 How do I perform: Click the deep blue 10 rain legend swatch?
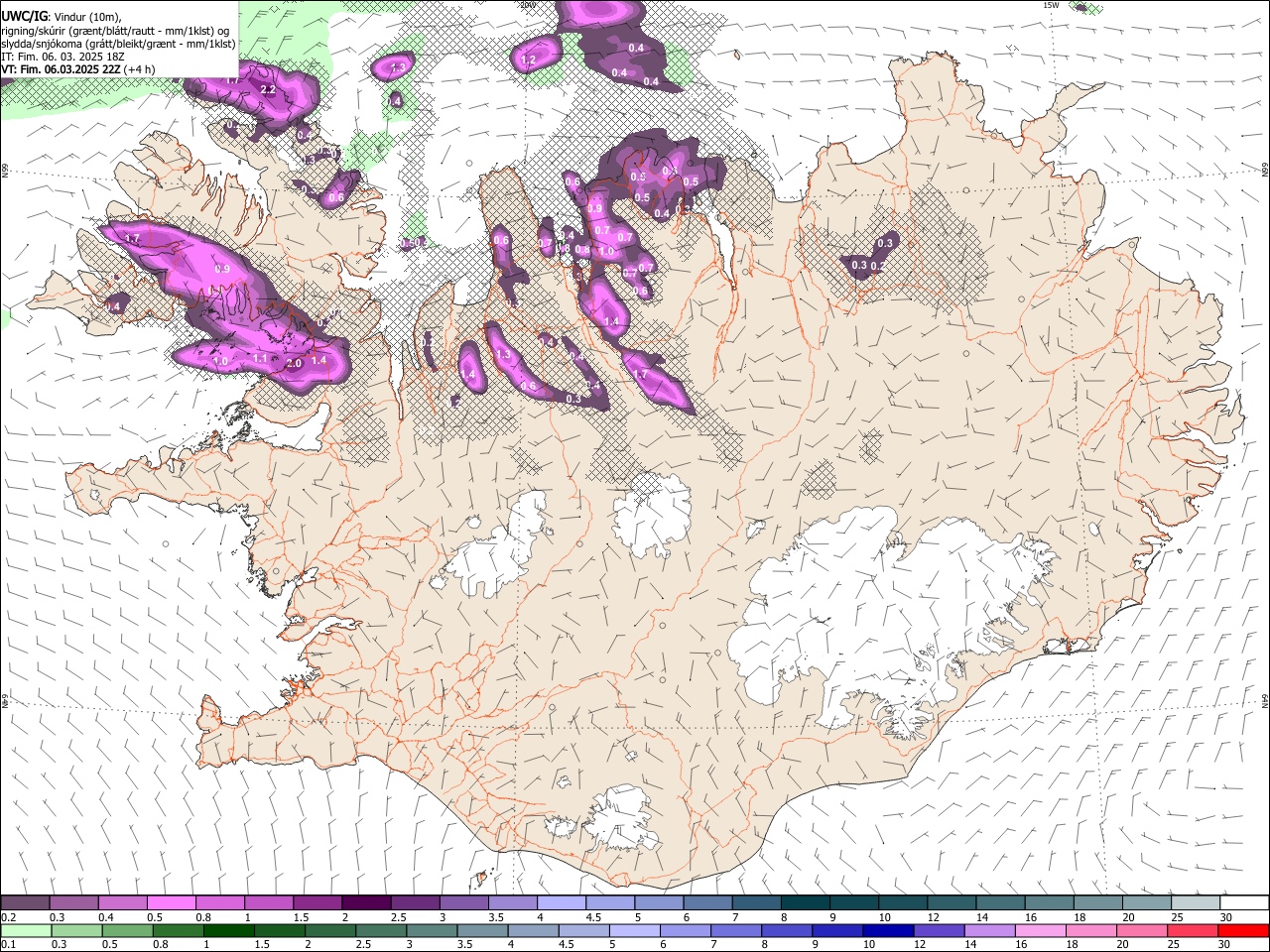tap(888, 930)
